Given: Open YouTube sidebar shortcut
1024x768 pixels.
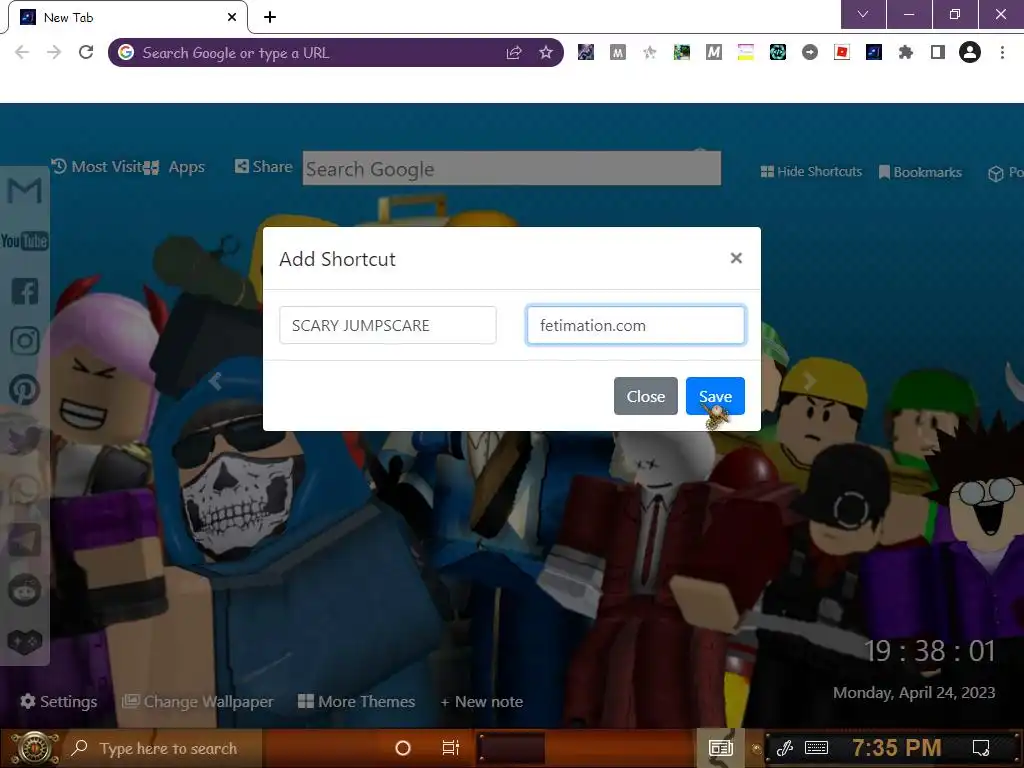Looking at the screenshot, I should tap(25, 241).
